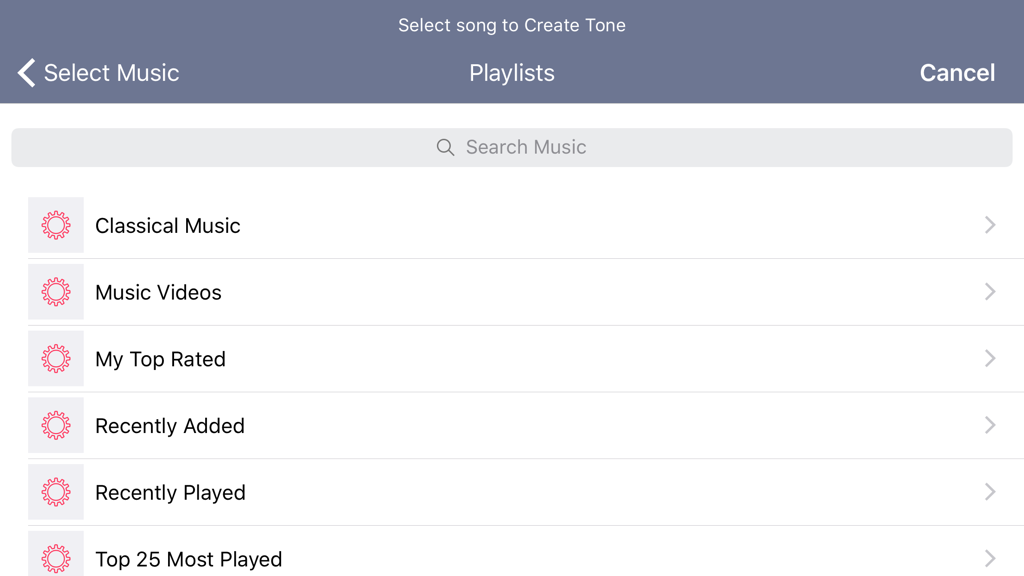Go back to Select Music
This screenshot has width=1024, height=576.
(x=97, y=72)
